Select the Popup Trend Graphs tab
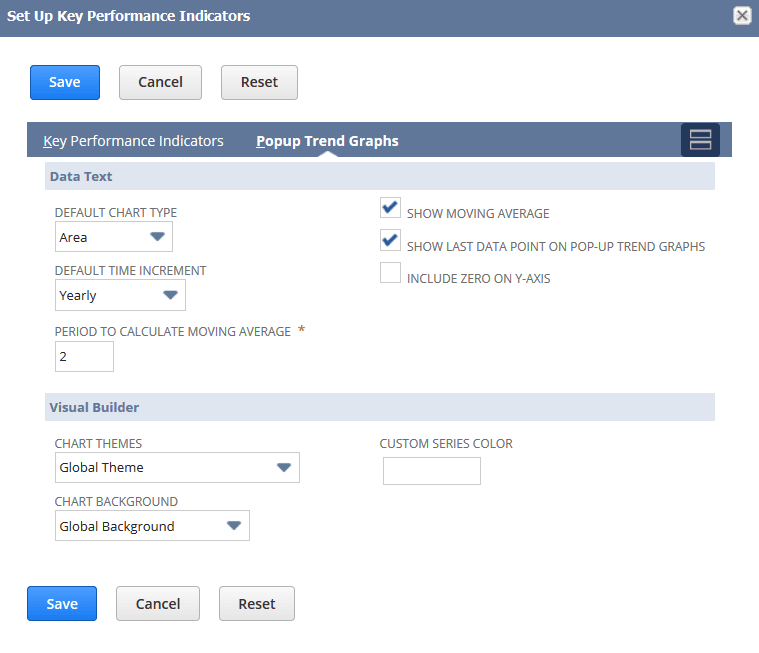This screenshot has height=653, width=759. [327, 141]
